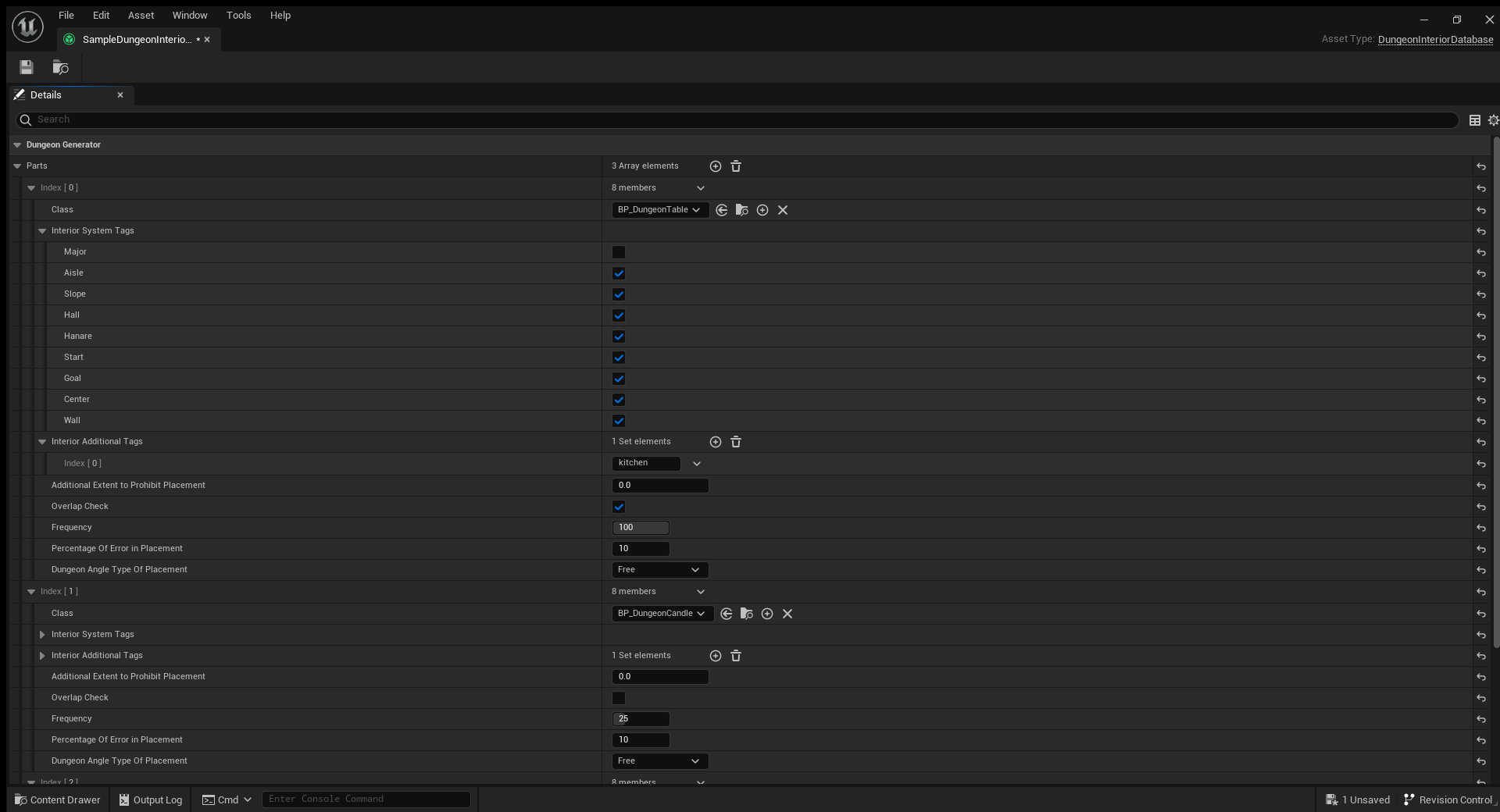Browse to BP_DungeonCandle in Content Browser

tap(747, 614)
